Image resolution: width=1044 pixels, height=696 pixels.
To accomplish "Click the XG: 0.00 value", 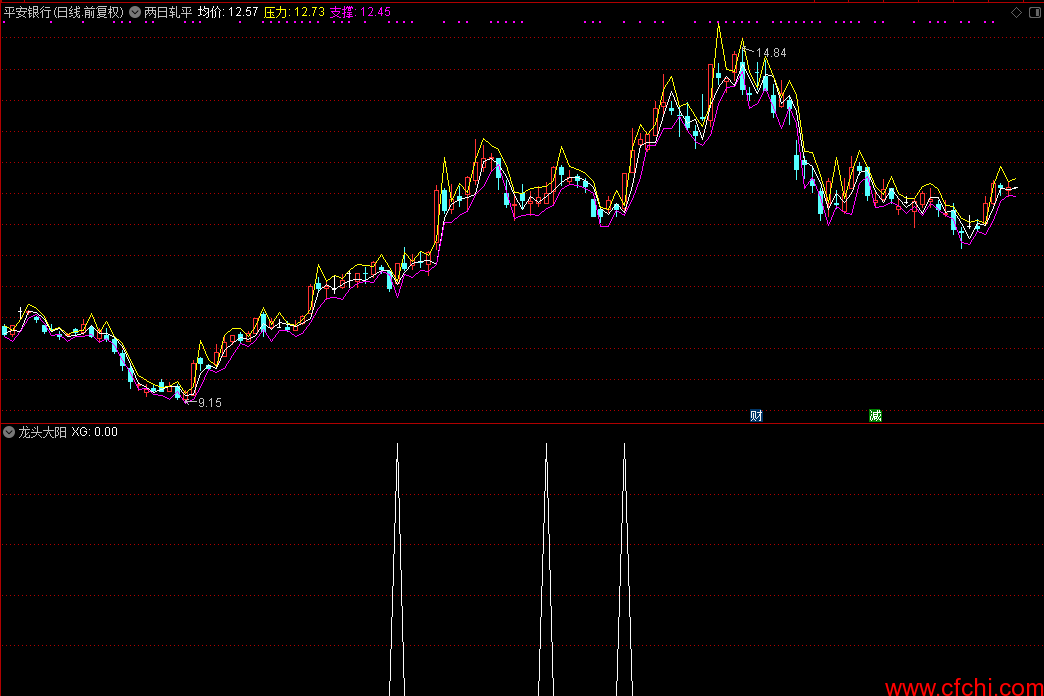I will pos(95,432).
